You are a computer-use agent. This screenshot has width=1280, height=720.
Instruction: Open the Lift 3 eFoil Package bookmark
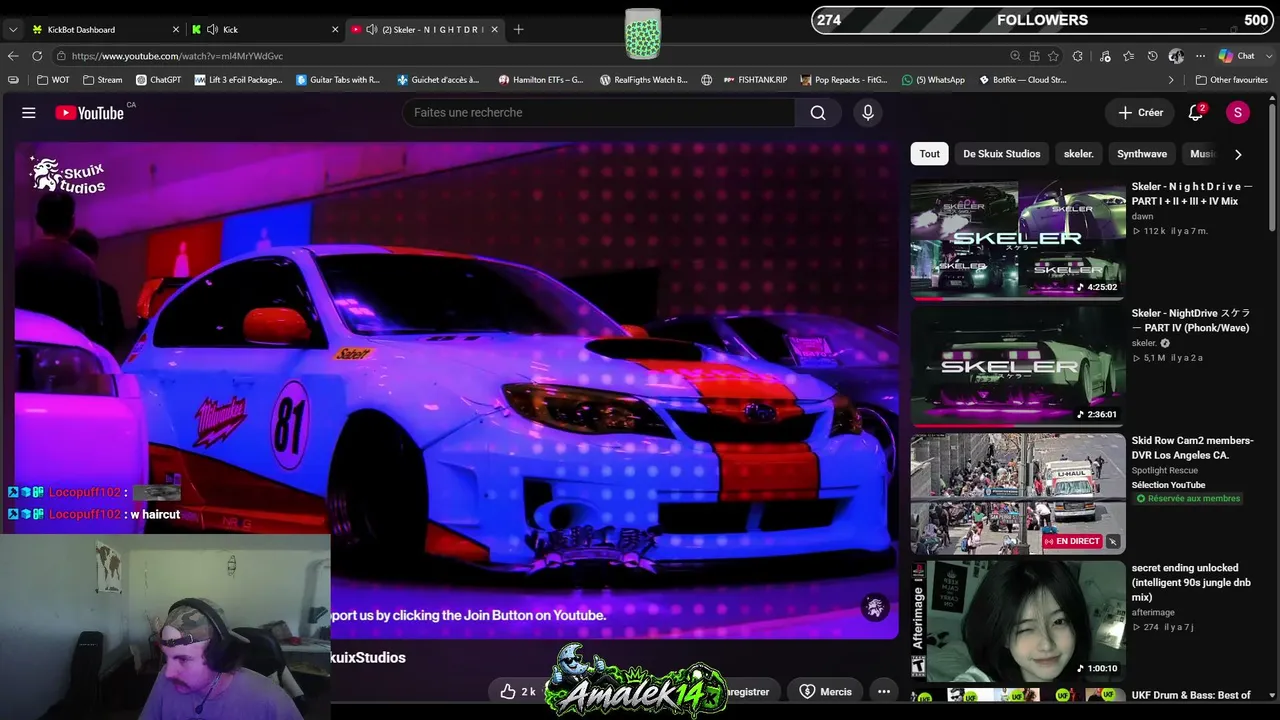[x=239, y=80]
